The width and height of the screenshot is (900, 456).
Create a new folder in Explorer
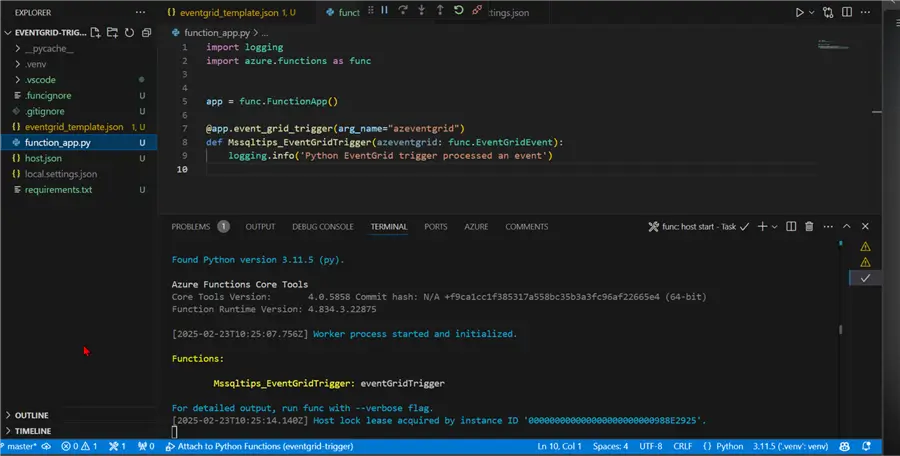coord(112,33)
